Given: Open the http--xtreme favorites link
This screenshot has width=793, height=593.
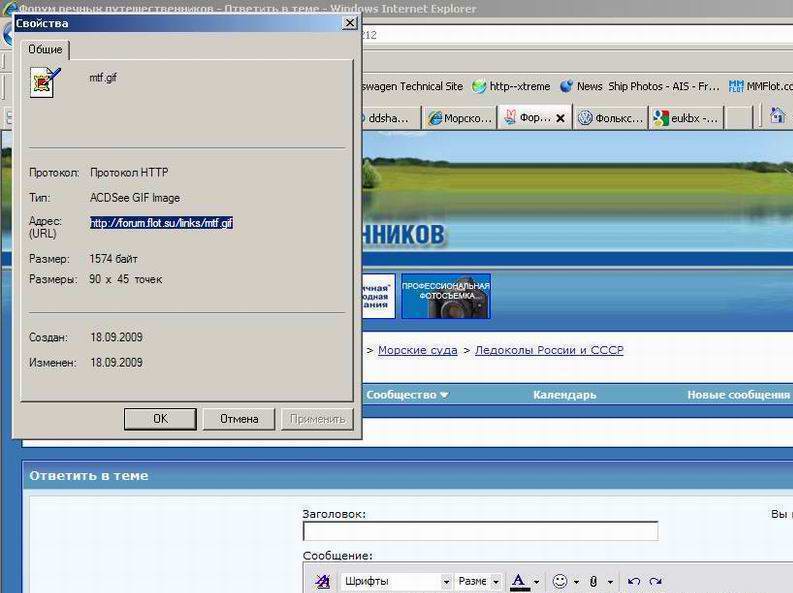Looking at the screenshot, I should (x=511, y=87).
